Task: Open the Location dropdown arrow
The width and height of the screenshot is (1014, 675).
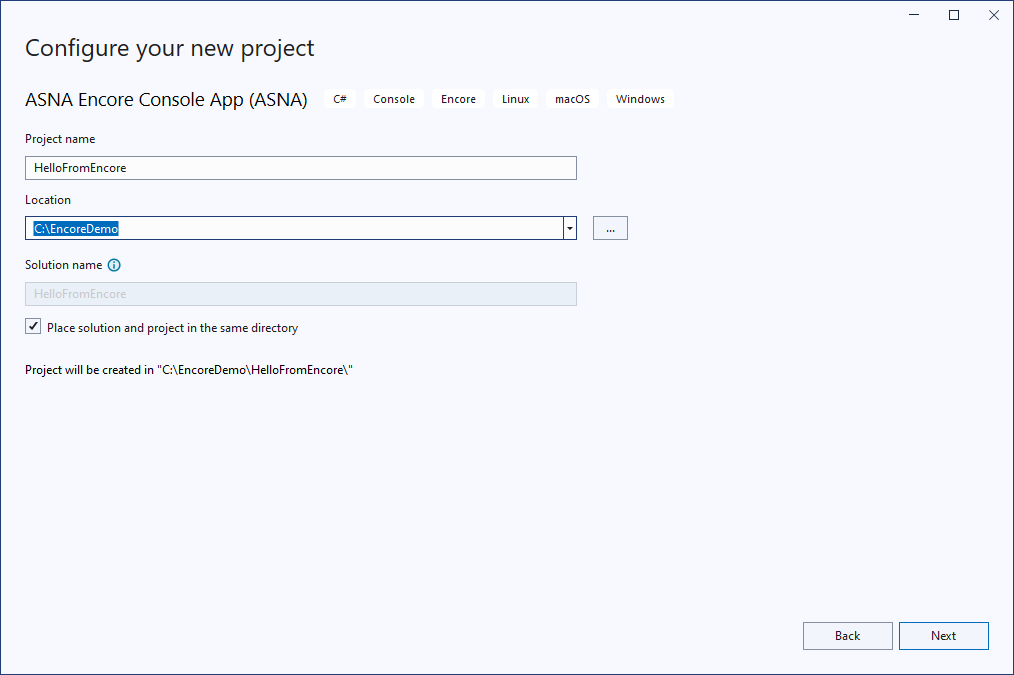Action: point(570,228)
